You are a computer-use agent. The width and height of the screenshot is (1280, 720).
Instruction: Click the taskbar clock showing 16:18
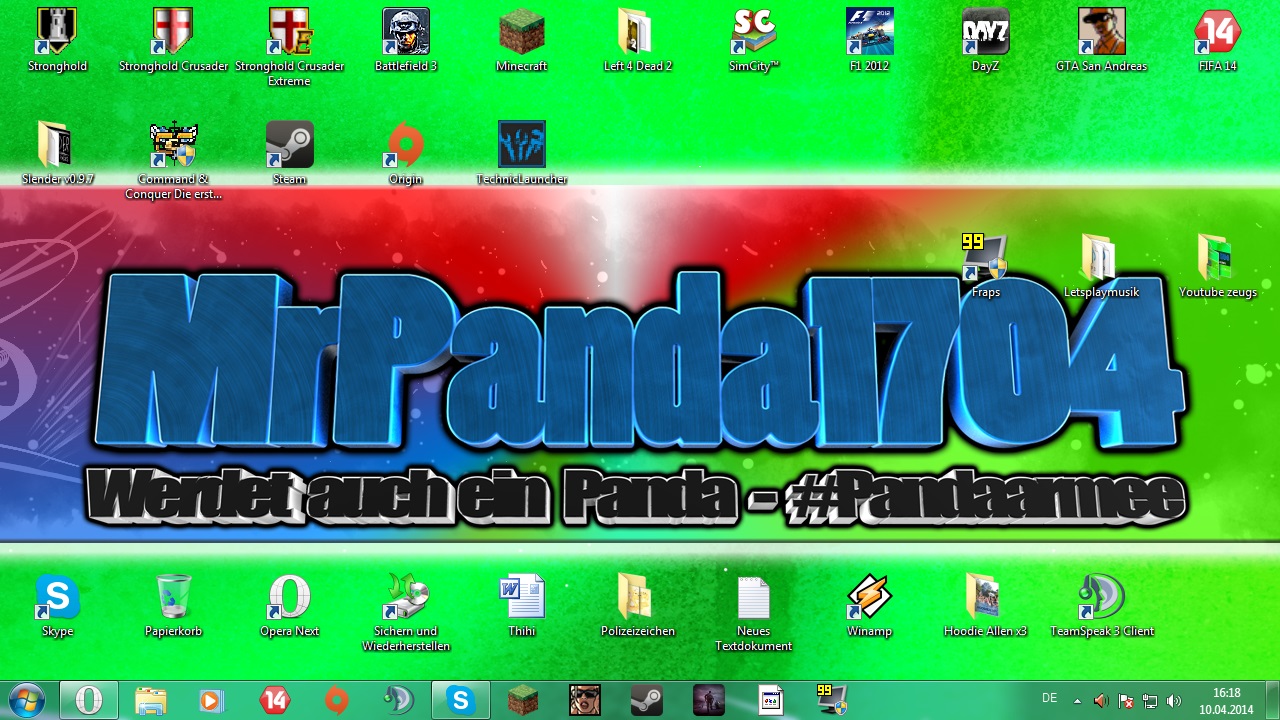click(x=1226, y=700)
